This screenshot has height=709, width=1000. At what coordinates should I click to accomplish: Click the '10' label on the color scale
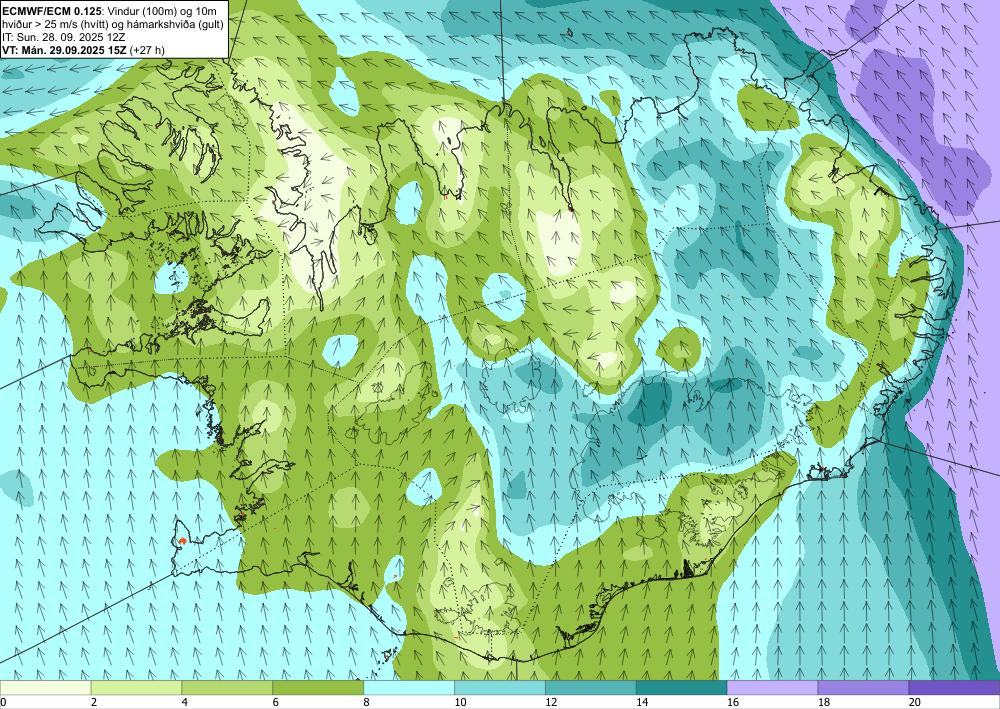pyautogui.click(x=460, y=703)
